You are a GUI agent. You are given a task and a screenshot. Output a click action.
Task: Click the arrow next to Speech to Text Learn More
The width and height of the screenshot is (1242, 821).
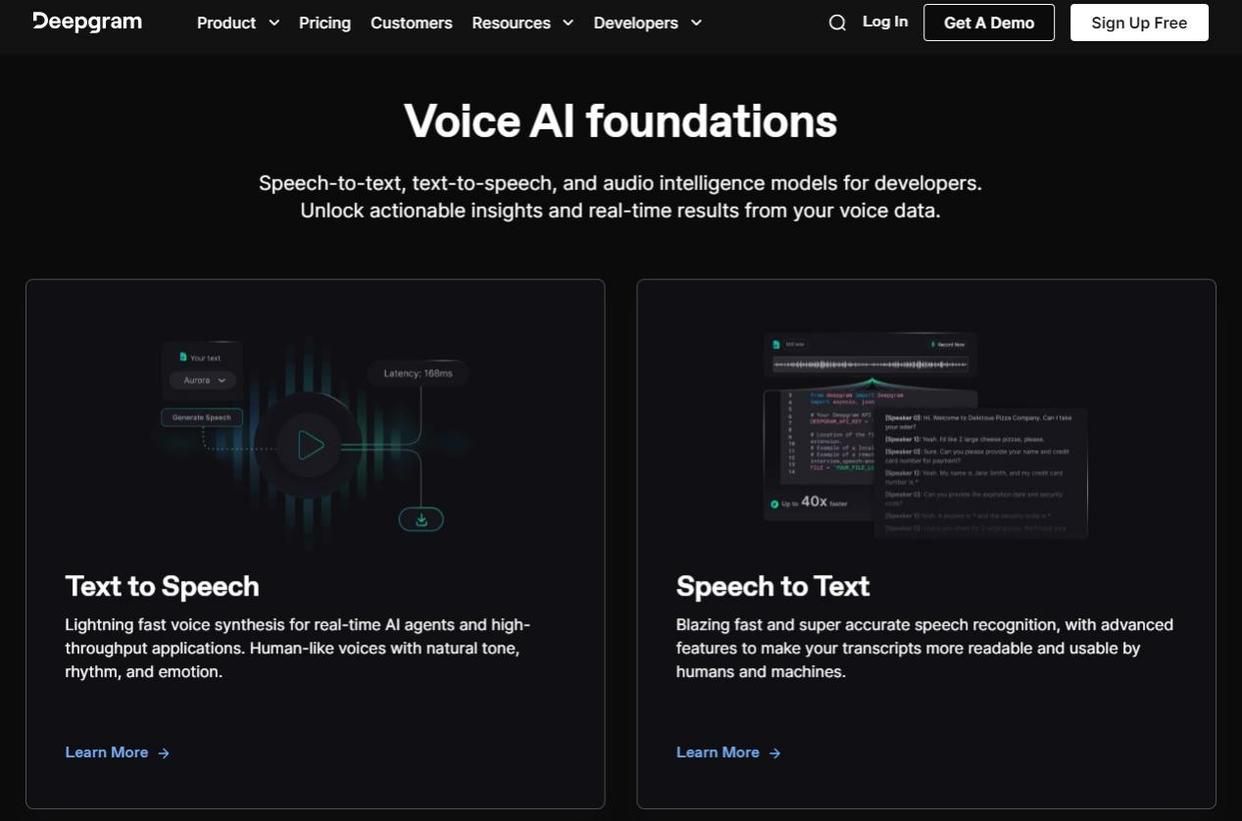click(775, 753)
